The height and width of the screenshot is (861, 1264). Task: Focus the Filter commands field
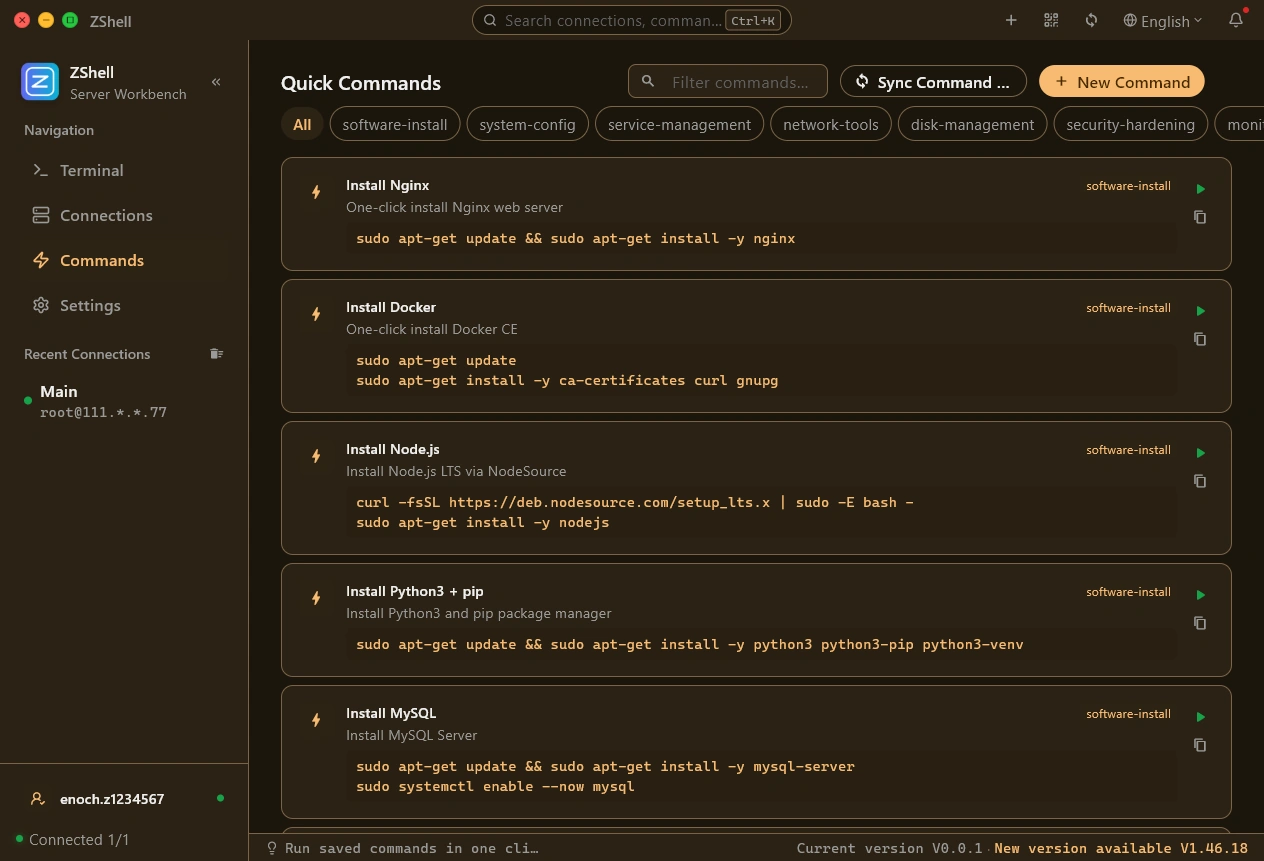(728, 82)
